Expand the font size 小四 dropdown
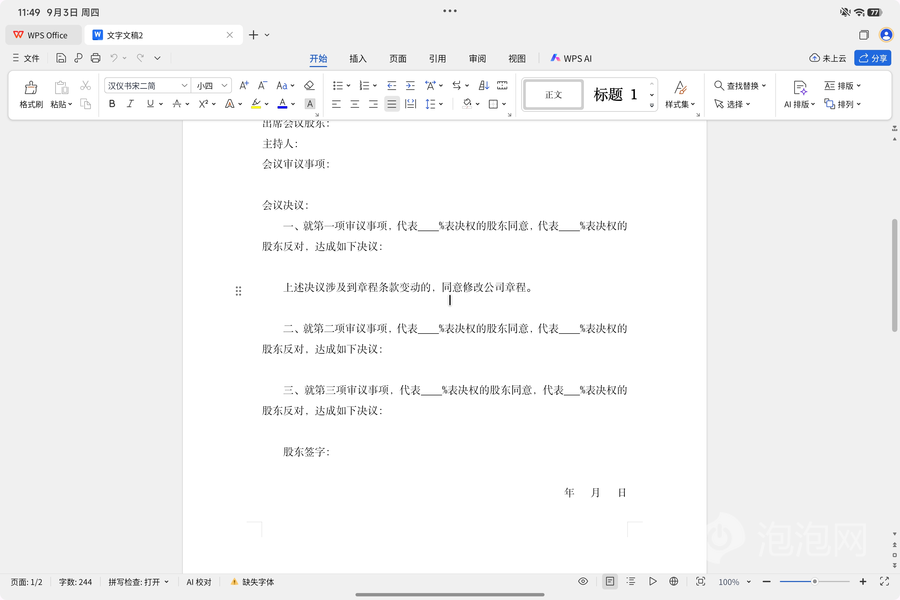Screen dimensions: 900x600 coord(212,86)
